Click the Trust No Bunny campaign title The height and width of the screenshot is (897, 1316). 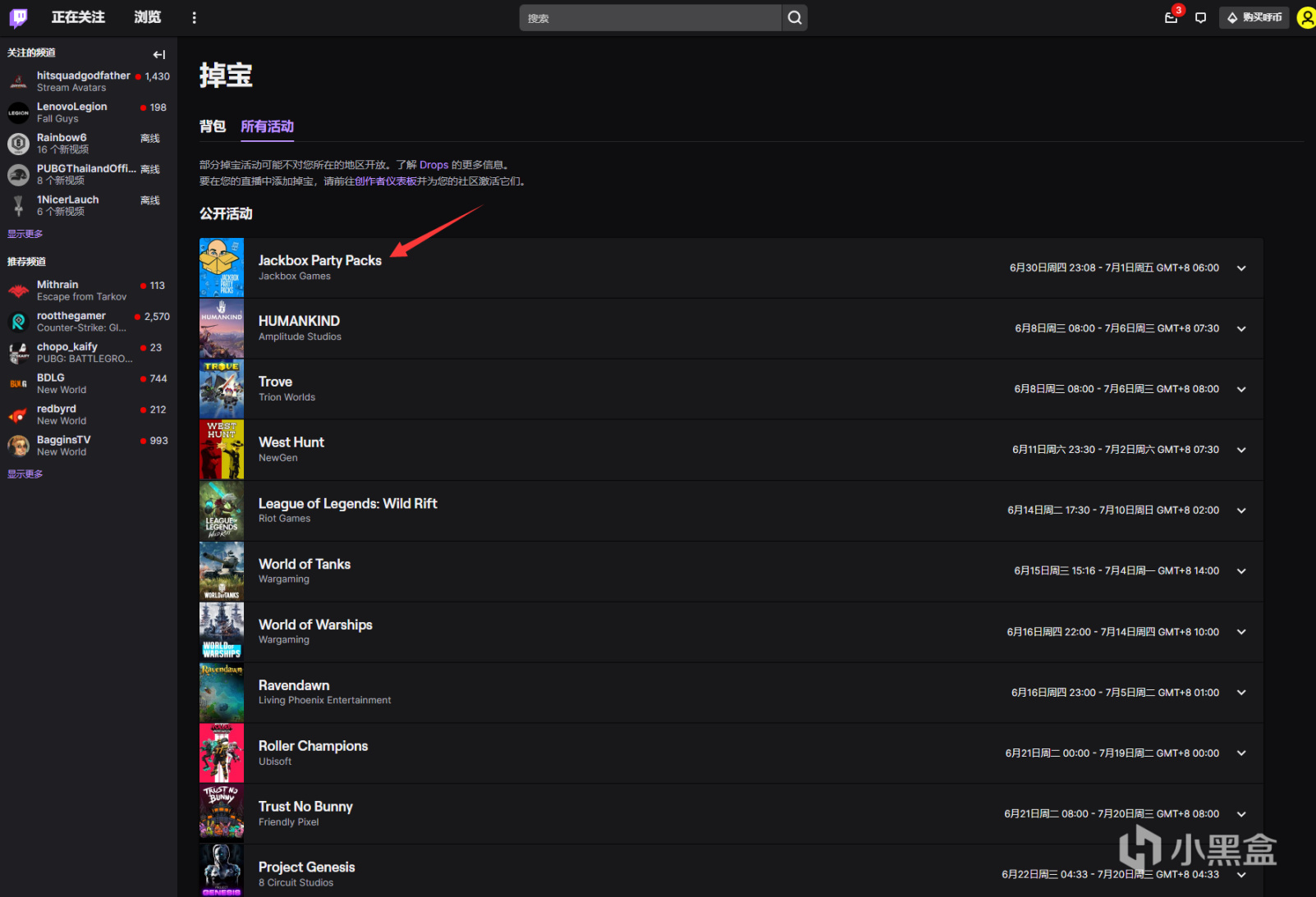pos(305,807)
